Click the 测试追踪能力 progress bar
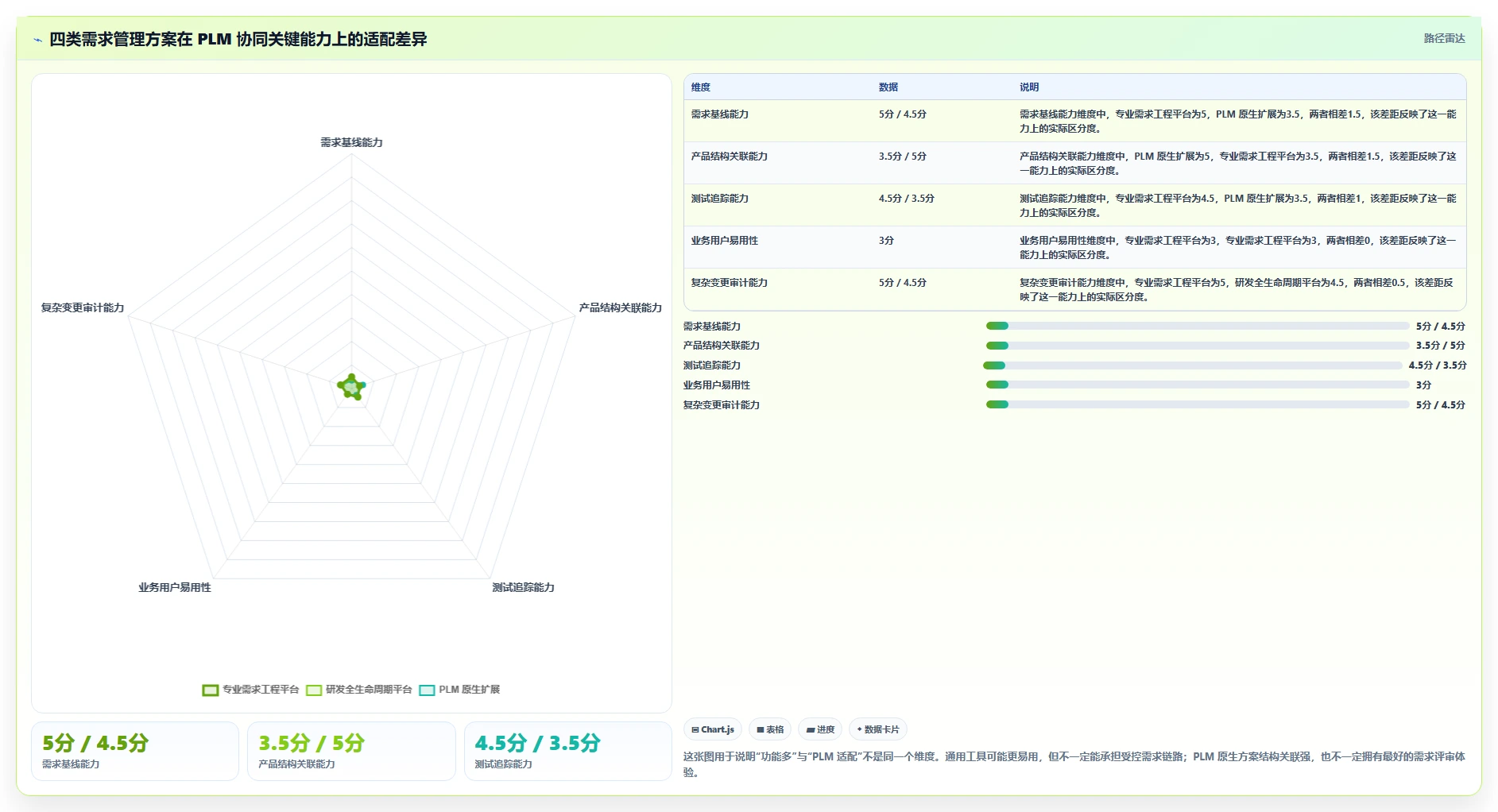This screenshot has height=812, width=1498. 1193,365
